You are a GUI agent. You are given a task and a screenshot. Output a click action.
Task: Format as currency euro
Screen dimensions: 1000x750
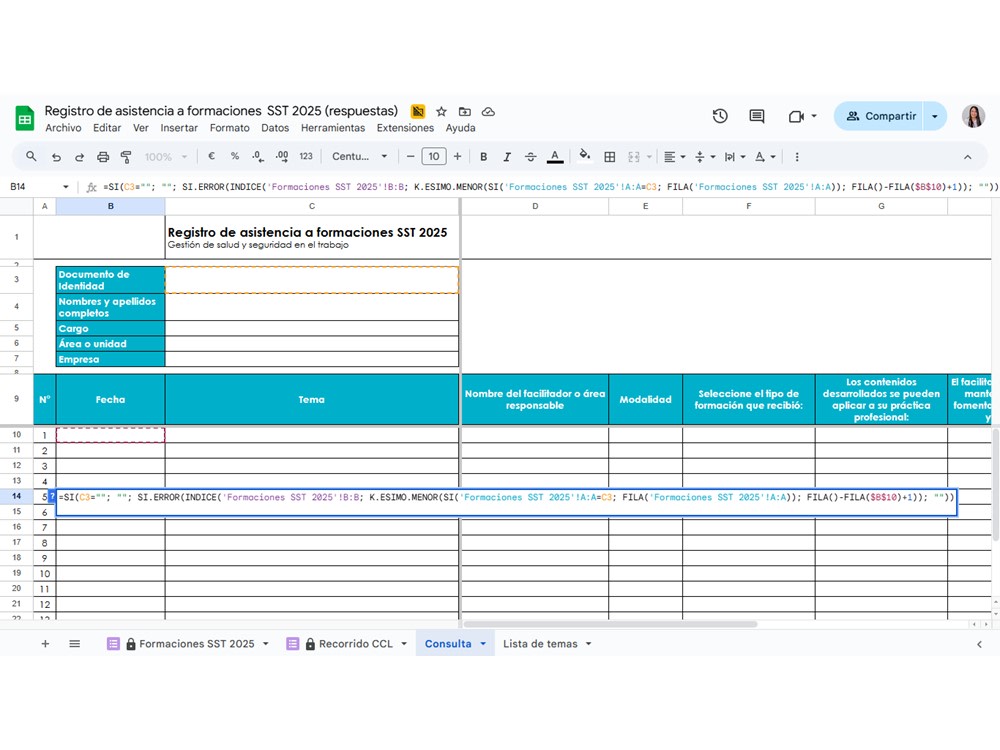click(212, 156)
